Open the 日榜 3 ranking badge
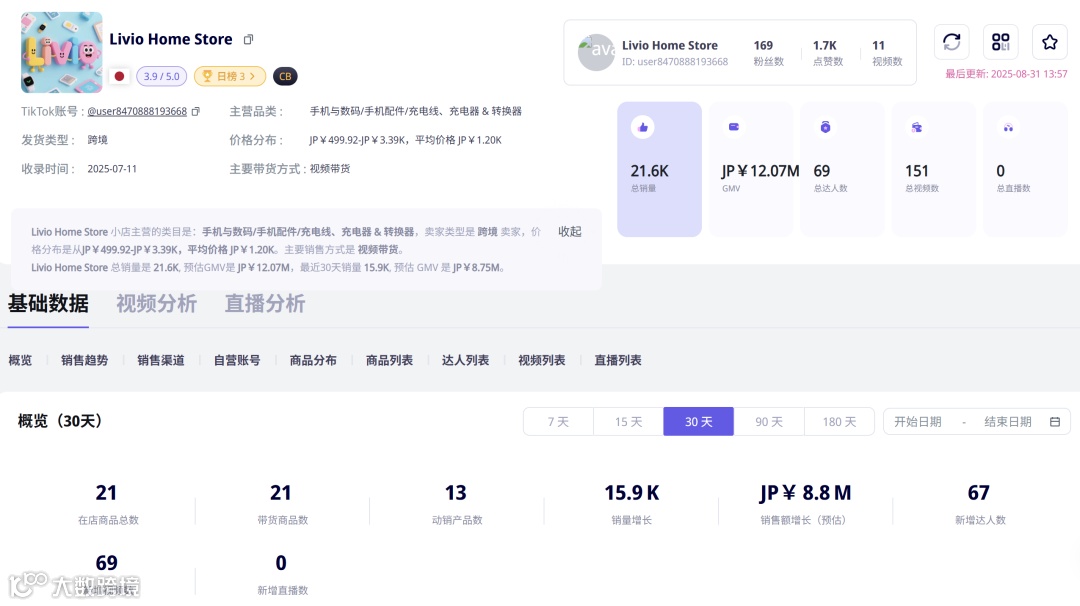Screen dimensions: 1080x606 [229, 76]
